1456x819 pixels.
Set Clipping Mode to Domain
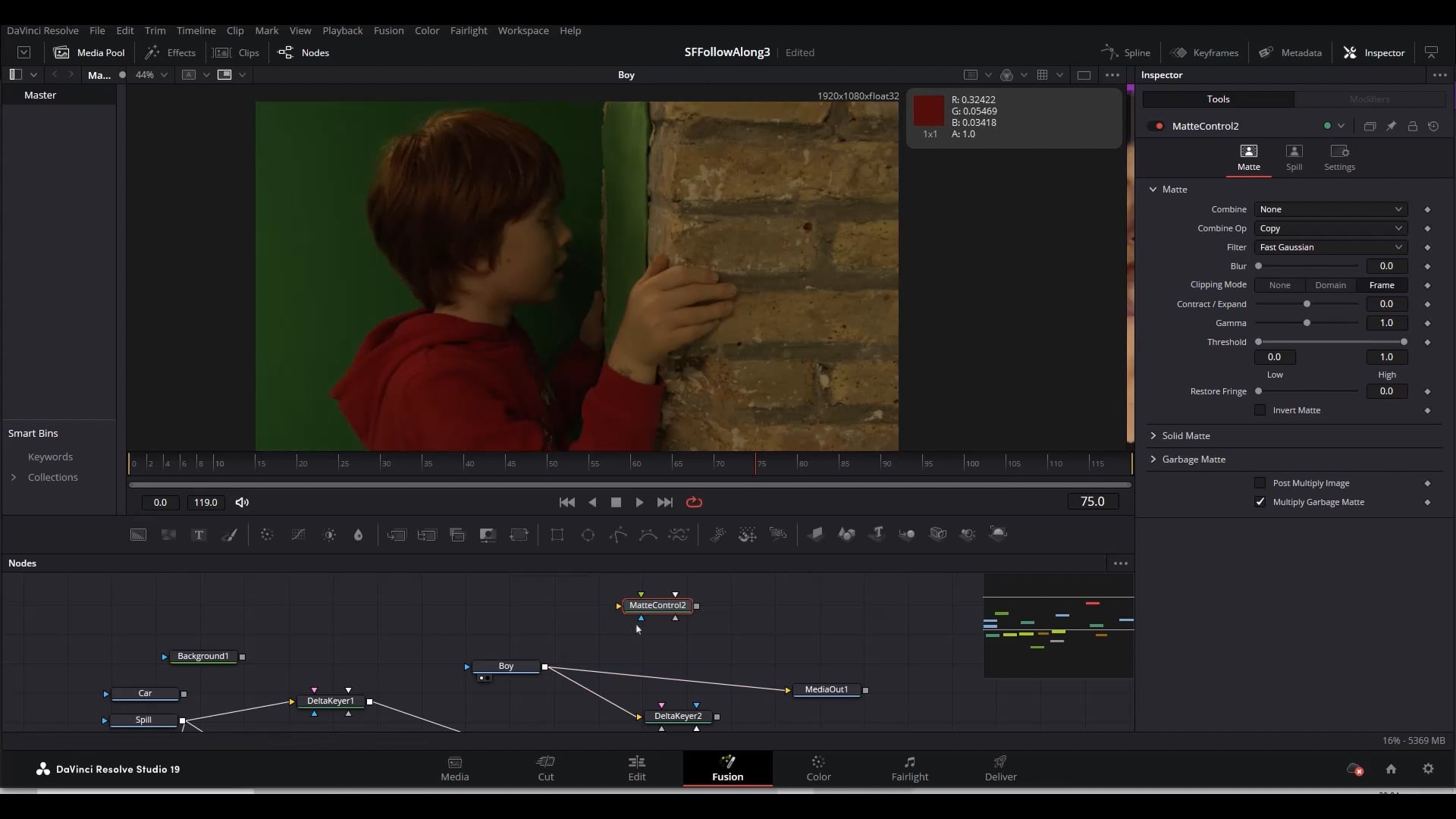click(x=1330, y=285)
